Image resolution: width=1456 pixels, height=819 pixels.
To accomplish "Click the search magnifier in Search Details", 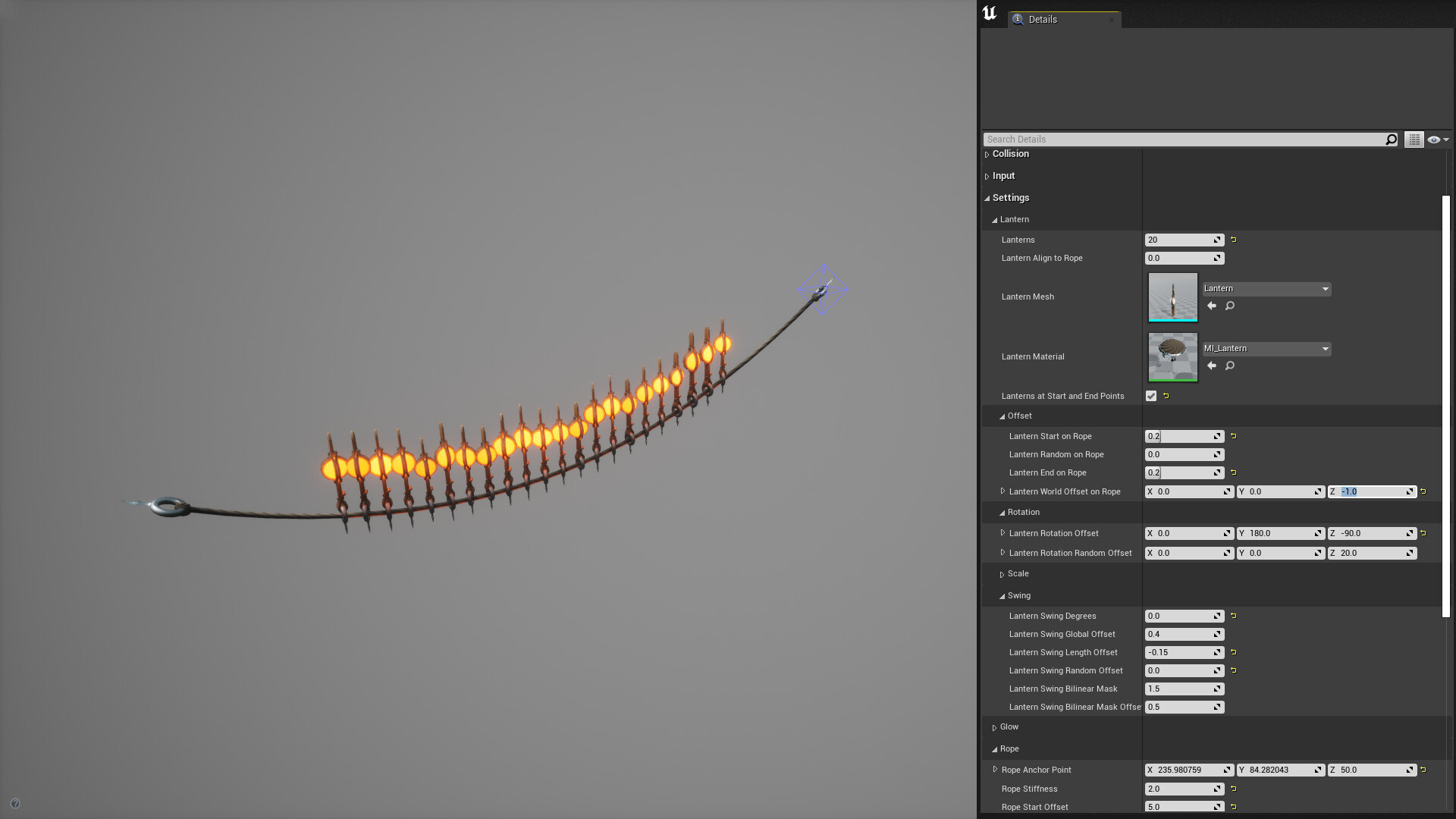I will pos(1391,139).
